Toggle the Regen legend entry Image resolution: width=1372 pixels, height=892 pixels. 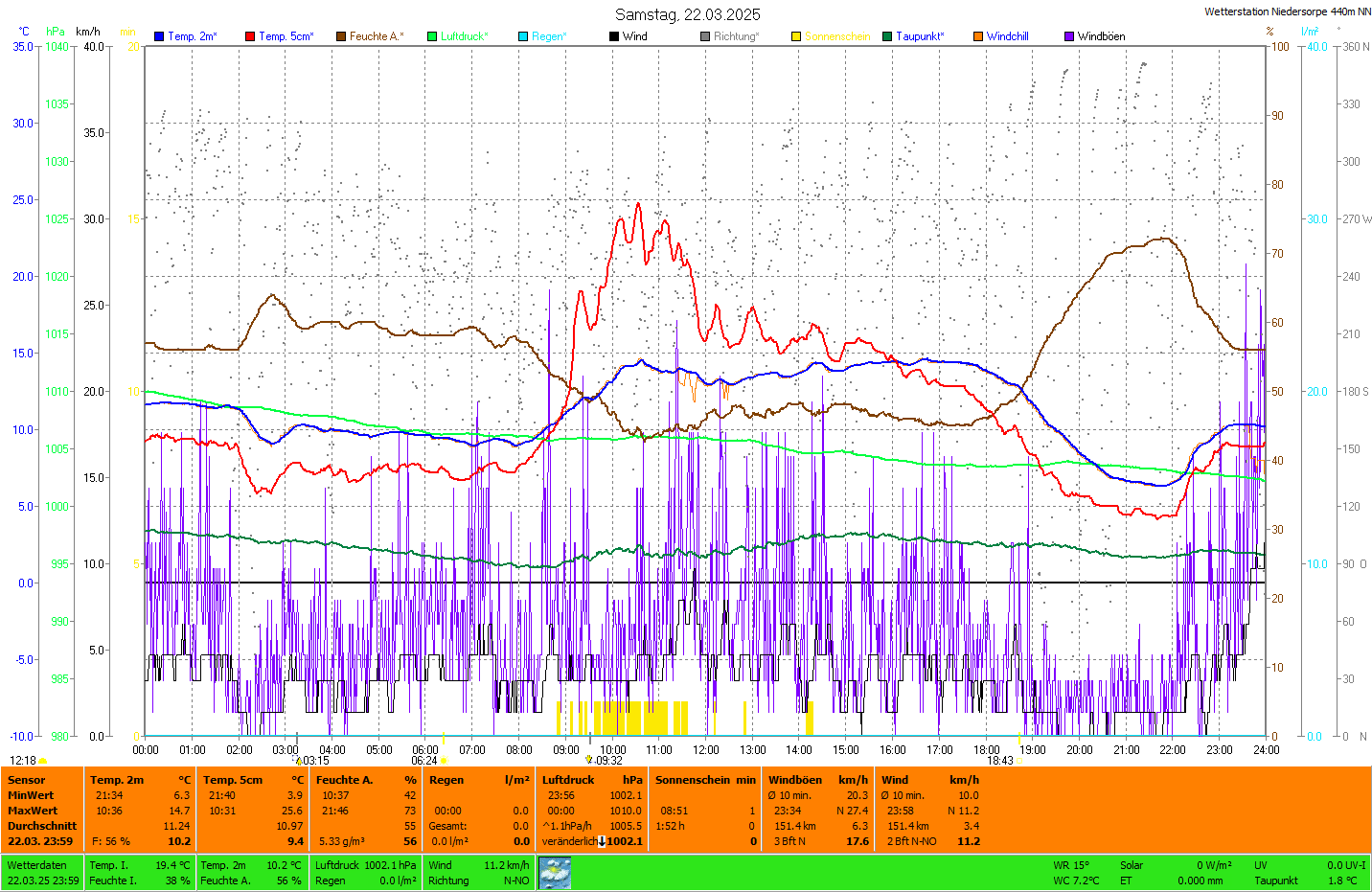(542, 36)
